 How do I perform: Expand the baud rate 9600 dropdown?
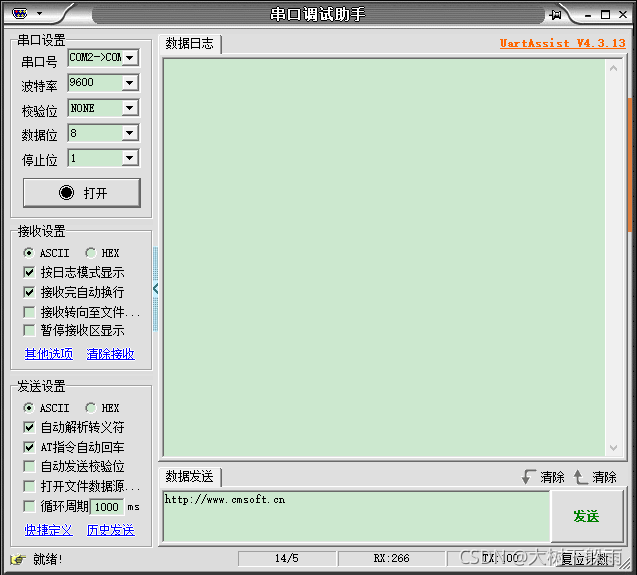130,83
